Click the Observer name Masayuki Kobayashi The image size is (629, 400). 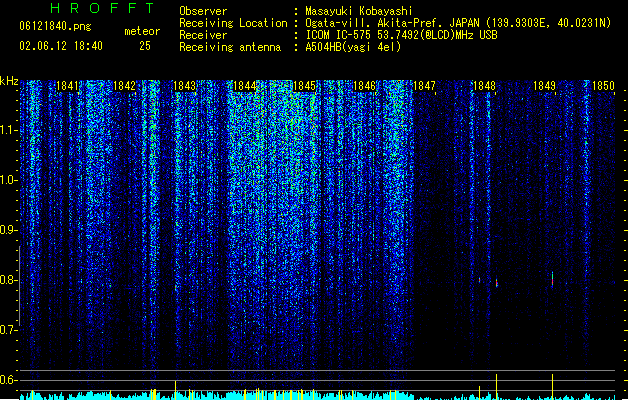359,11
